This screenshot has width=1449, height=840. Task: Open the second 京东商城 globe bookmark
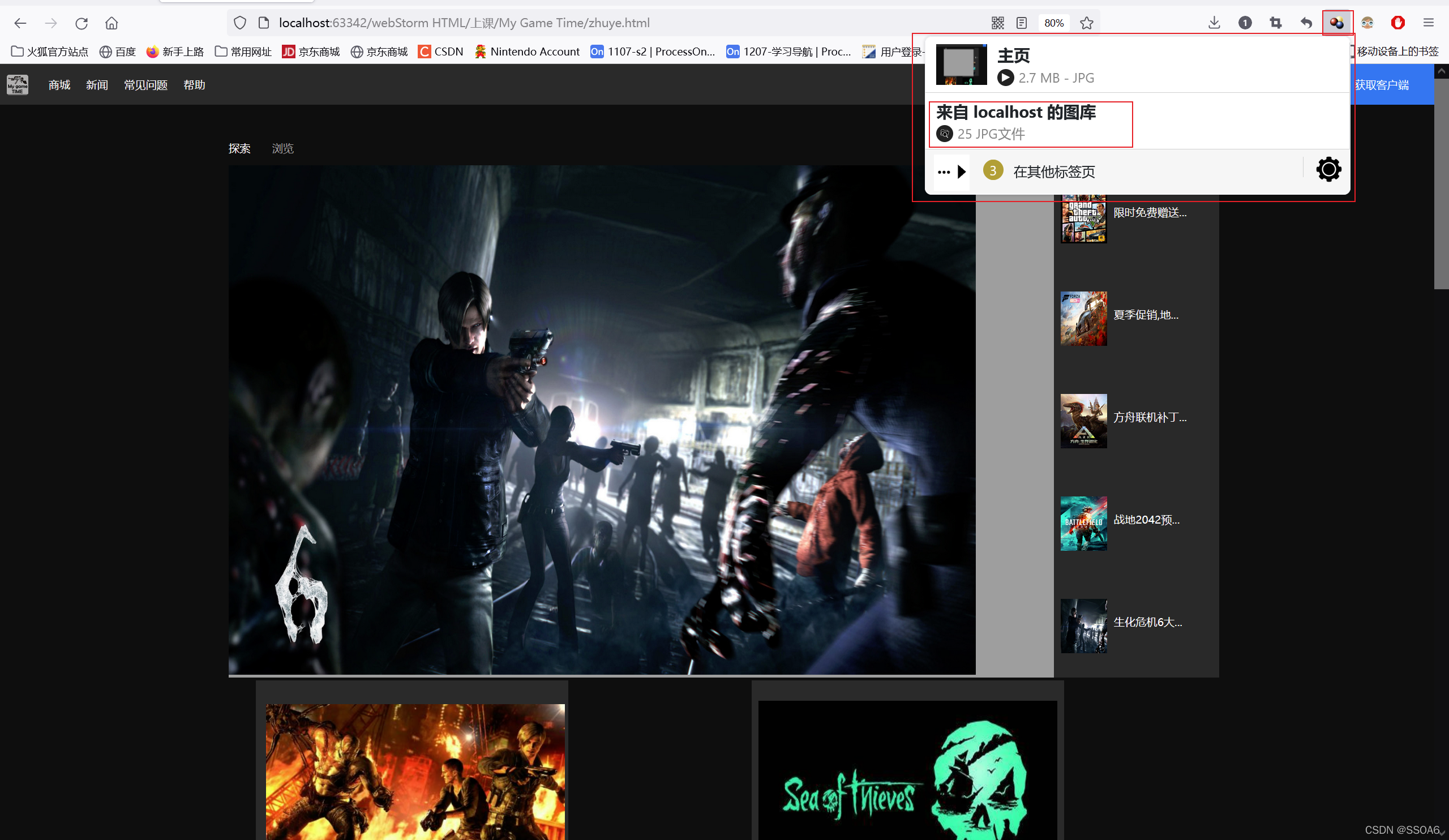point(379,52)
